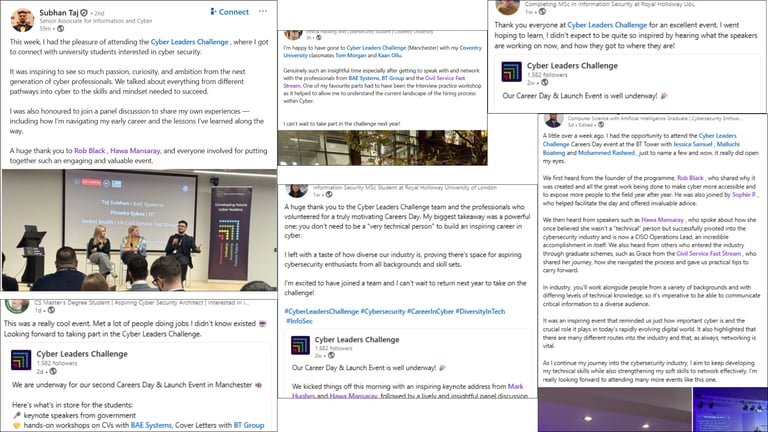Screen dimensions: 768x432
Task: Open Coventry University link in Manchester post
Action: click(x=471, y=48)
